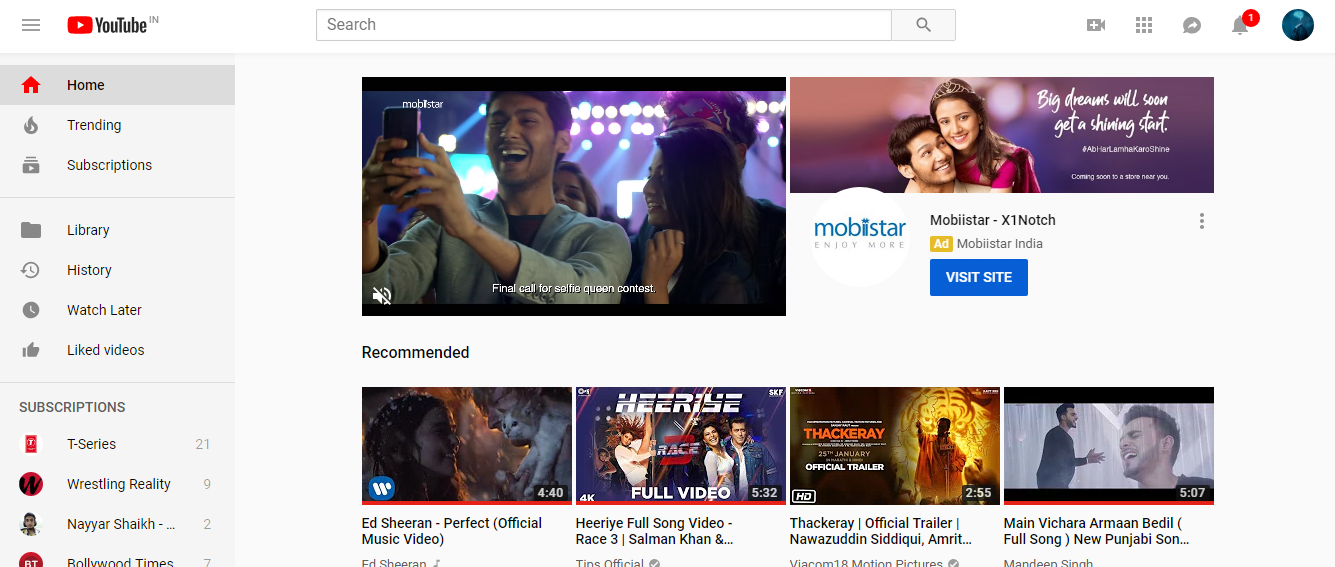
Task: Click the Nayyar Shaikh channel avatar
Action: pyautogui.click(x=31, y=524)
